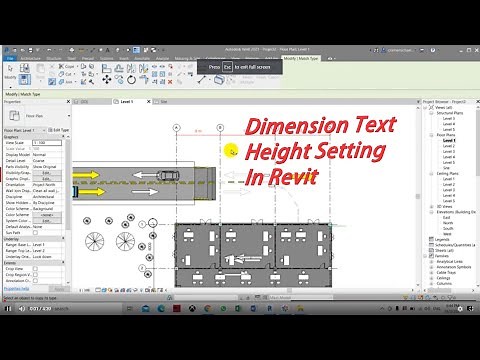480x360 pixels.
Task: Select the Trim/Extend tool
Action: [144, 80]
